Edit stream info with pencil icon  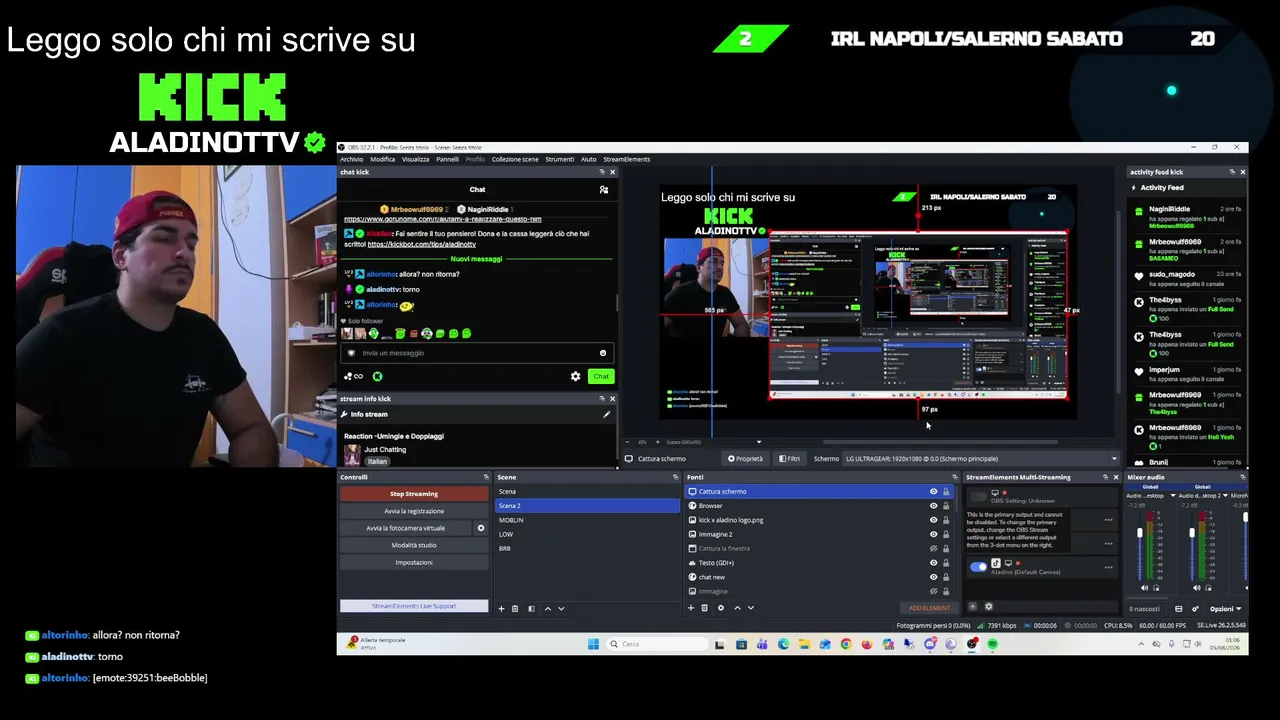(606, 414)
